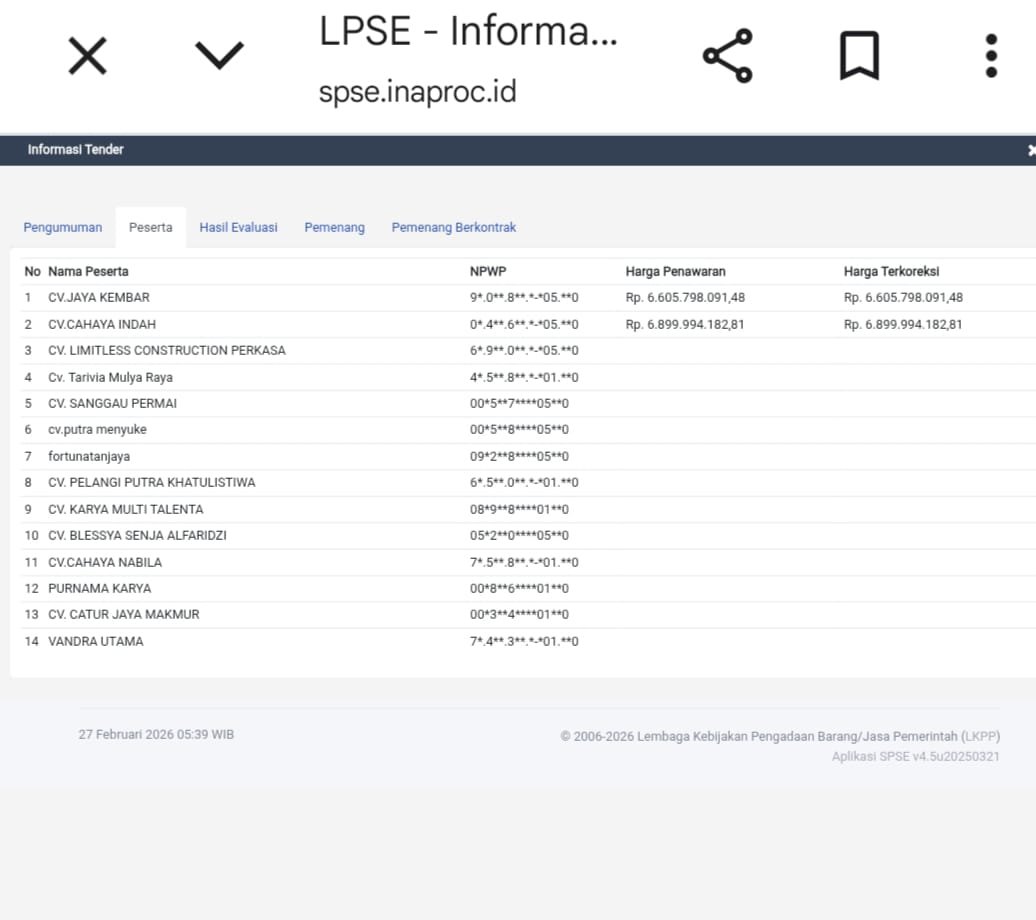Go to the Pemenang tab
The height and width of the screenshot is (920, 1036).
334,227
